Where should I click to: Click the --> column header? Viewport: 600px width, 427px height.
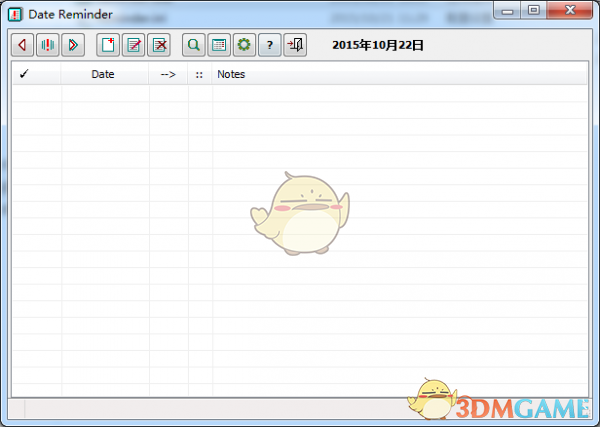tap(168, 74)
